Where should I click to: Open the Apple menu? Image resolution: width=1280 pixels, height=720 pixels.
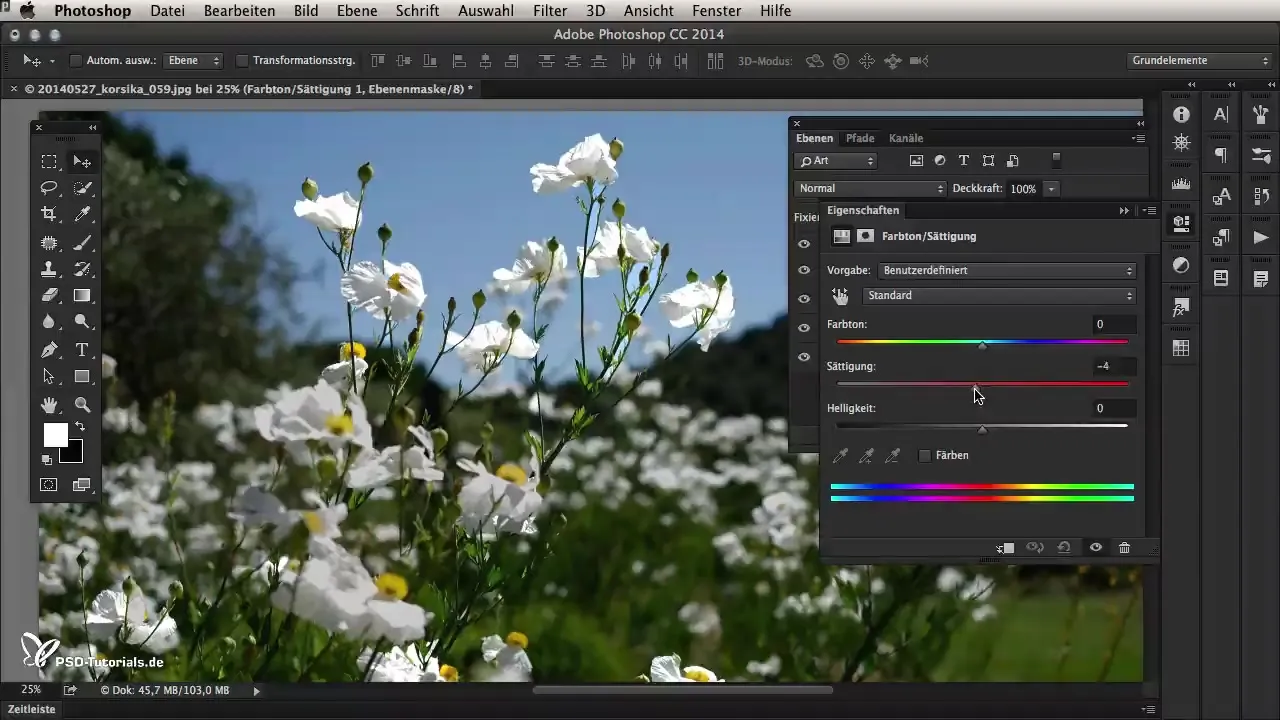click(26, 11)
